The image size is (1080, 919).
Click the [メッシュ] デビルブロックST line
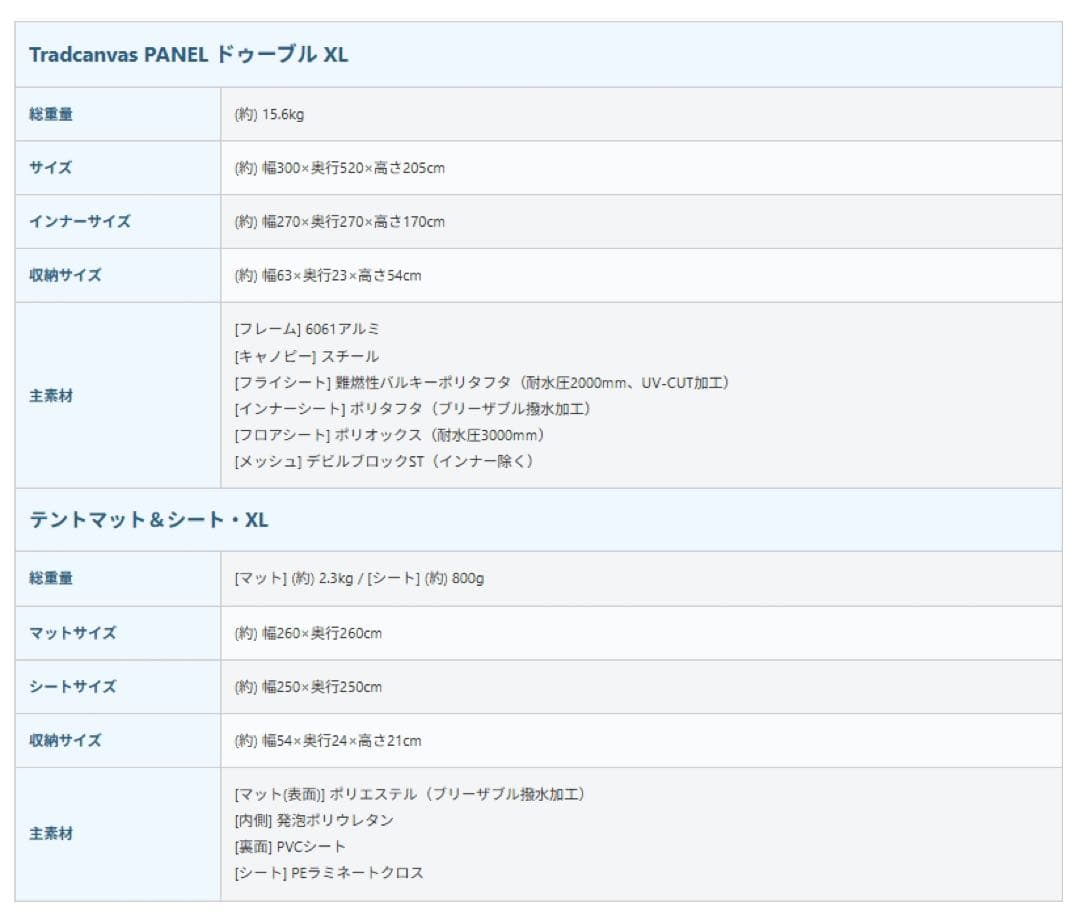384,461
